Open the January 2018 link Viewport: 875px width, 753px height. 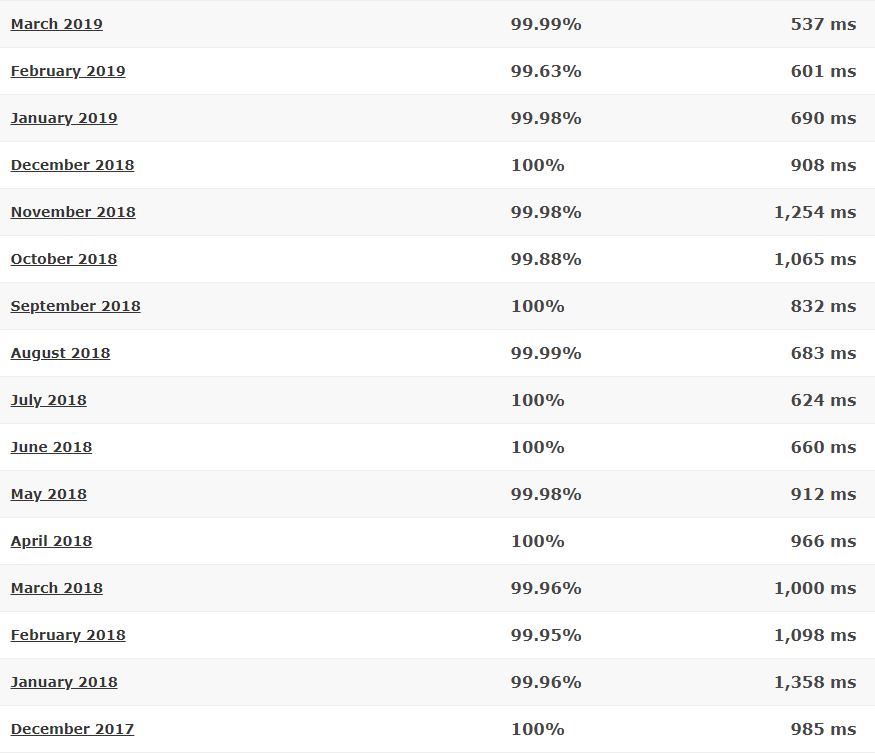(x=64, y=682)
